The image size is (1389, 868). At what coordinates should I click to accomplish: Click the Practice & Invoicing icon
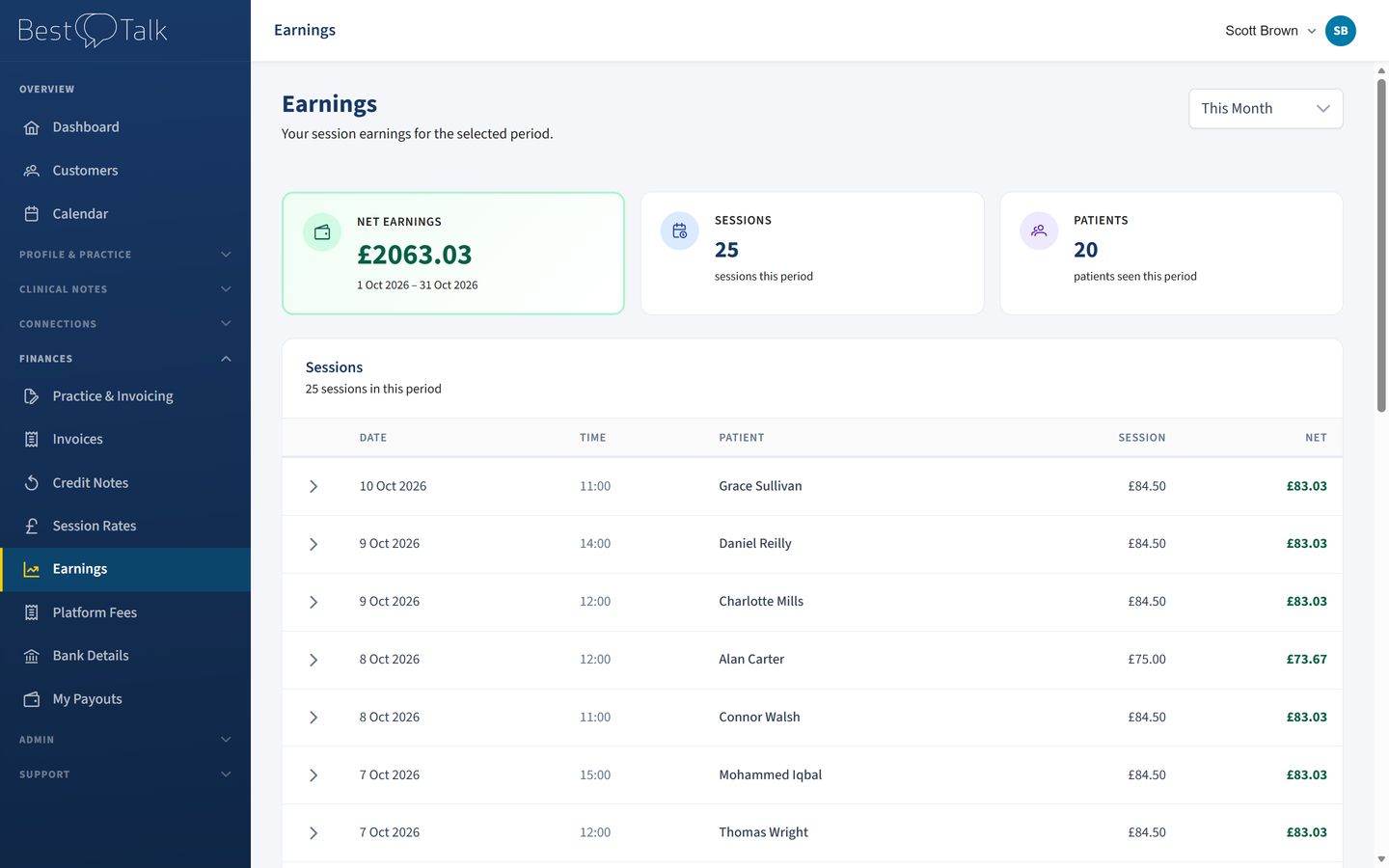[32, 396]
